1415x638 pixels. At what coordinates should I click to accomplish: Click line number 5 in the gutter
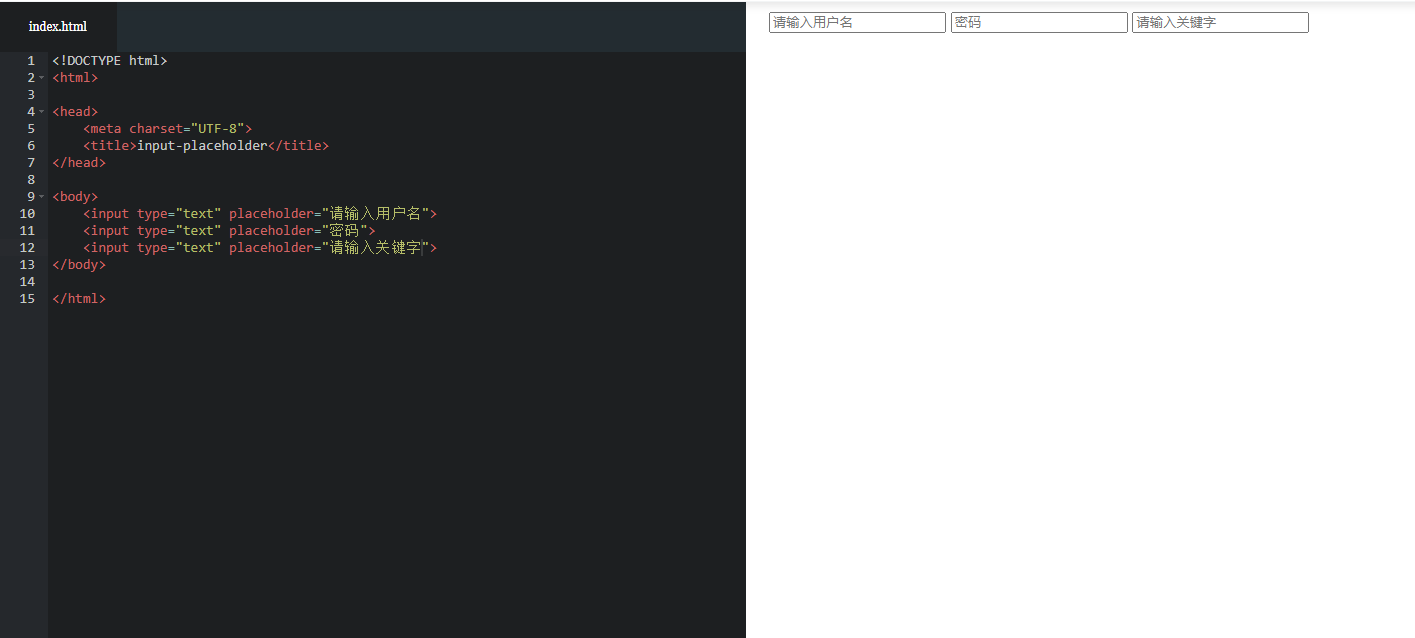31,128
